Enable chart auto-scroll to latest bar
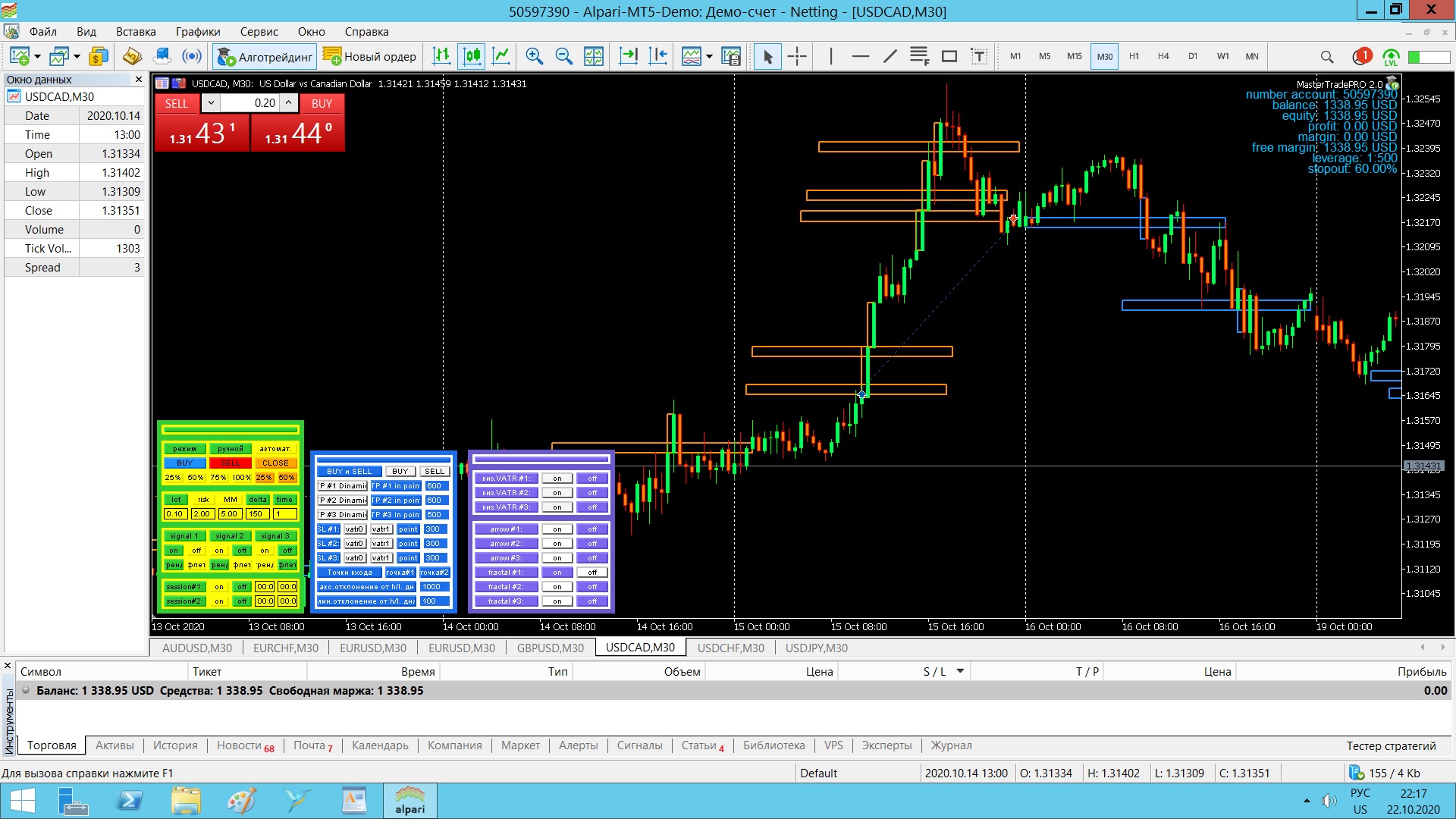Screen dimensions: 1456x819 point(628,56)
